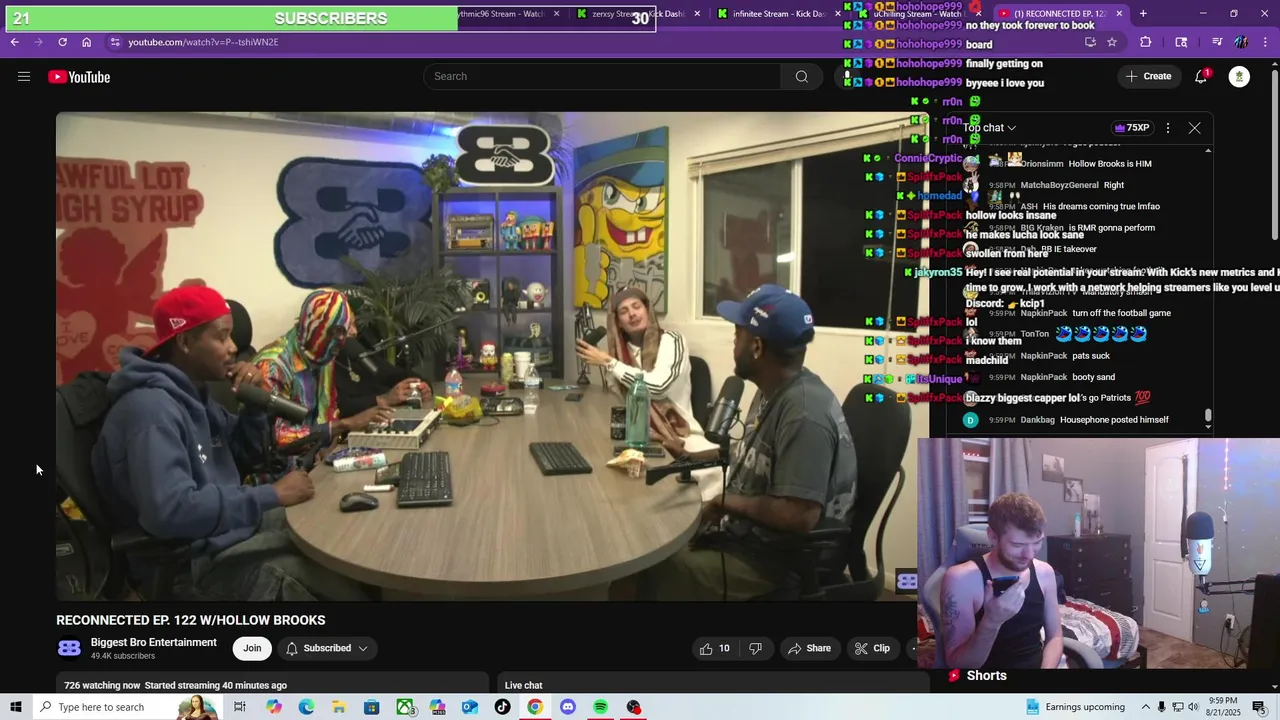Screen dimensions: 1280x720
Task: Click the Chrome home button
Action: pyautogui.click(x=87, y=42)
